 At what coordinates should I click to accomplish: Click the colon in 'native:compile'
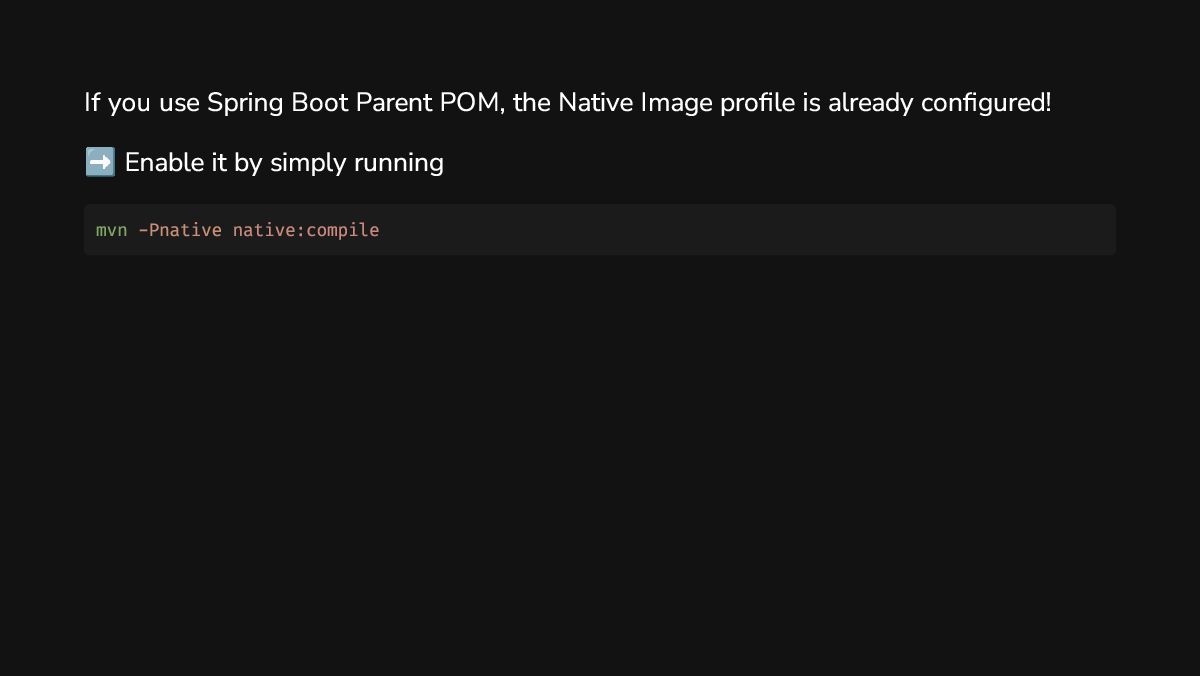(x=301, y=230)
